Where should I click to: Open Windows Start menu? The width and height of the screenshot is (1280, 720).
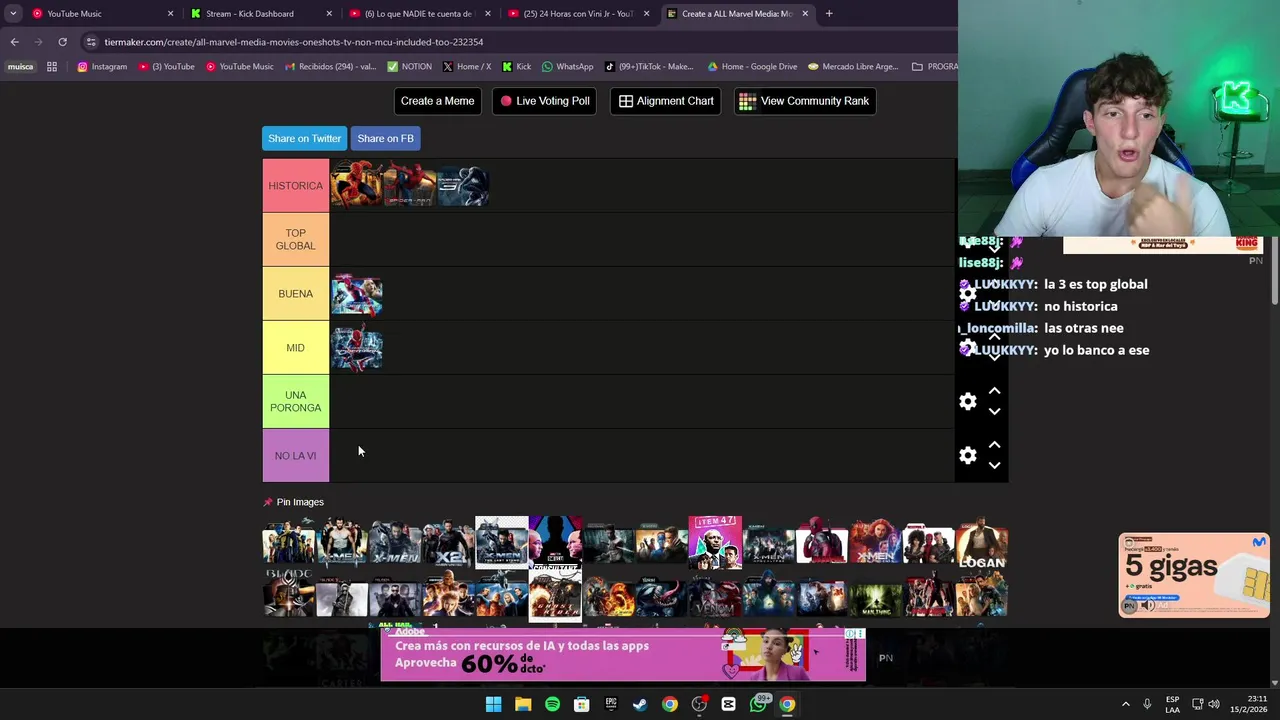tap(493, 704)
